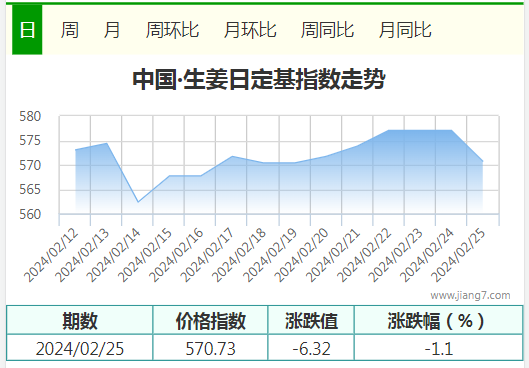
Task: Click the 565 y-axis label
Action: [x=30, y=190]
